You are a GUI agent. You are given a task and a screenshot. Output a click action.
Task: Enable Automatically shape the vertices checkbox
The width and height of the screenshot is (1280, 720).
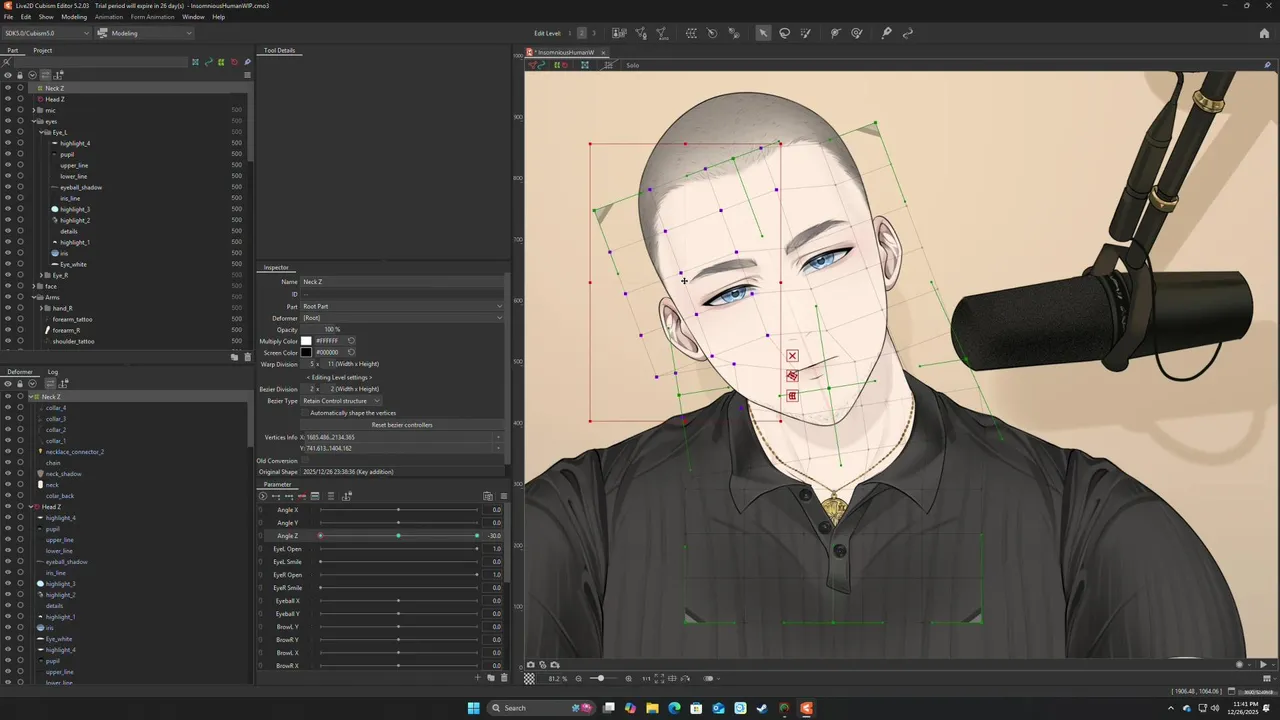[x=305, y=413]
